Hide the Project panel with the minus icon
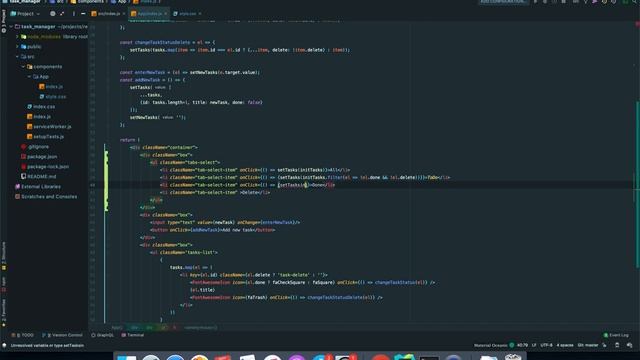The width and height of the screenshot is (640, 360). pyautogui.click(x=83, y=13)
